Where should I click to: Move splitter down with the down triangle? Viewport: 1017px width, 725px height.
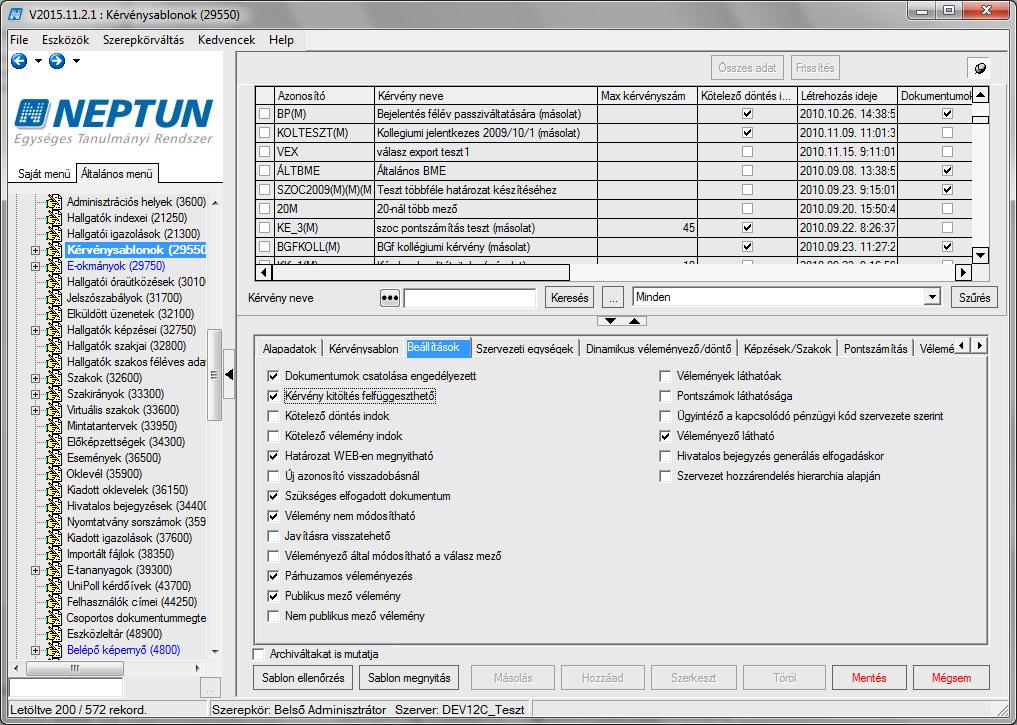tap(610, 321)
